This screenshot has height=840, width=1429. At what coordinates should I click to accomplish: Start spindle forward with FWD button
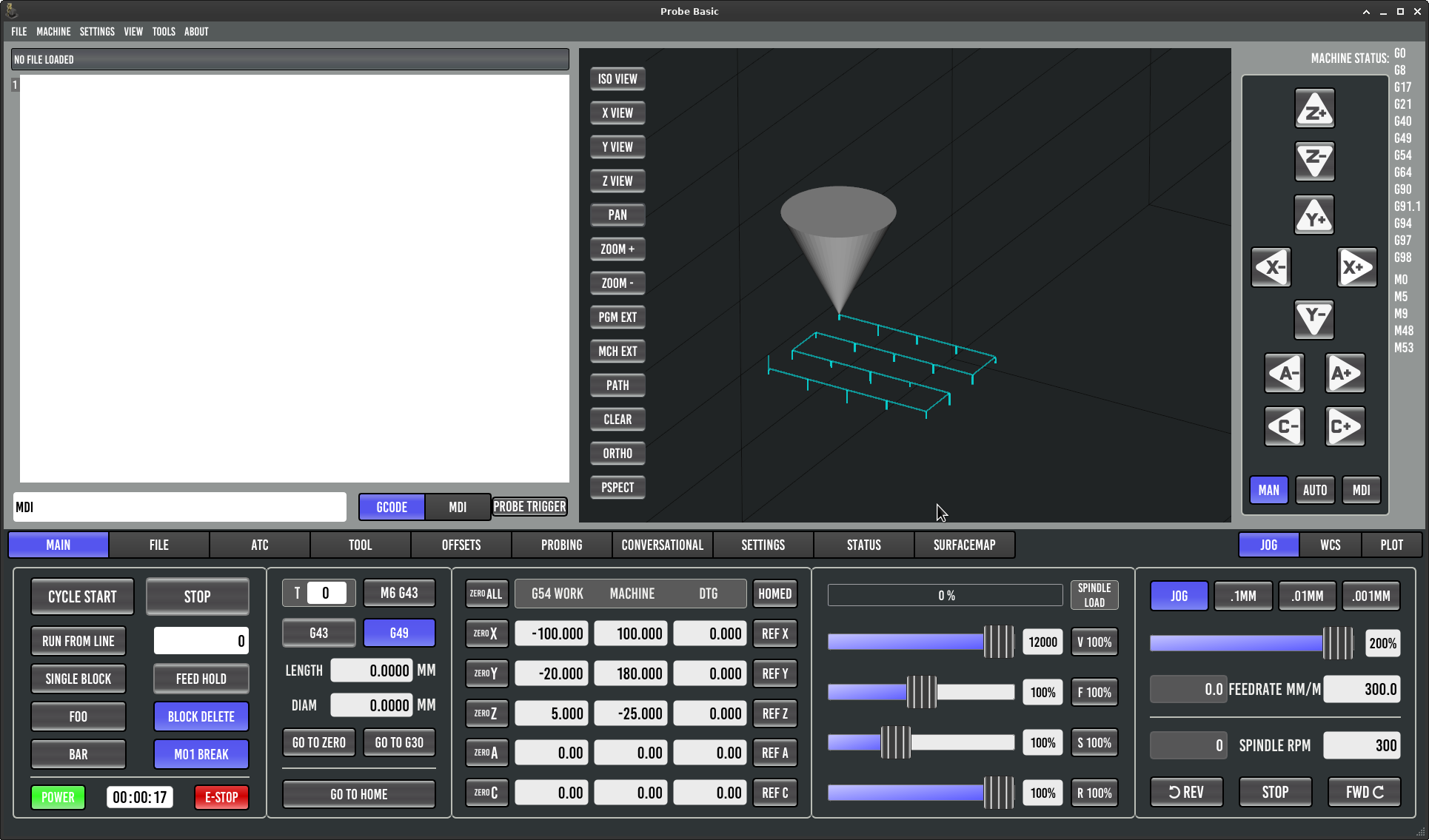1364,792
